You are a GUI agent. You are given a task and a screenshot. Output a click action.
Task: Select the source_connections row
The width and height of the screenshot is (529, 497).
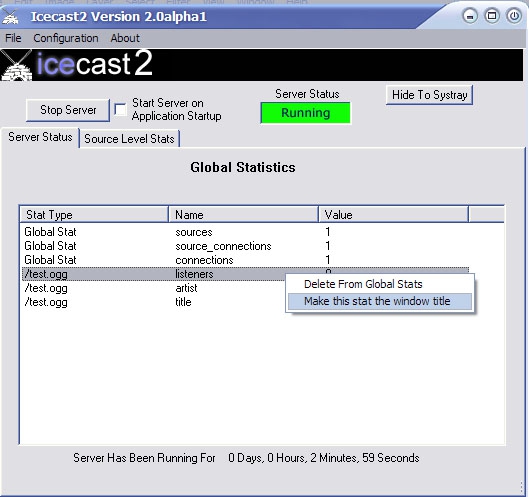tap(245, 246)
